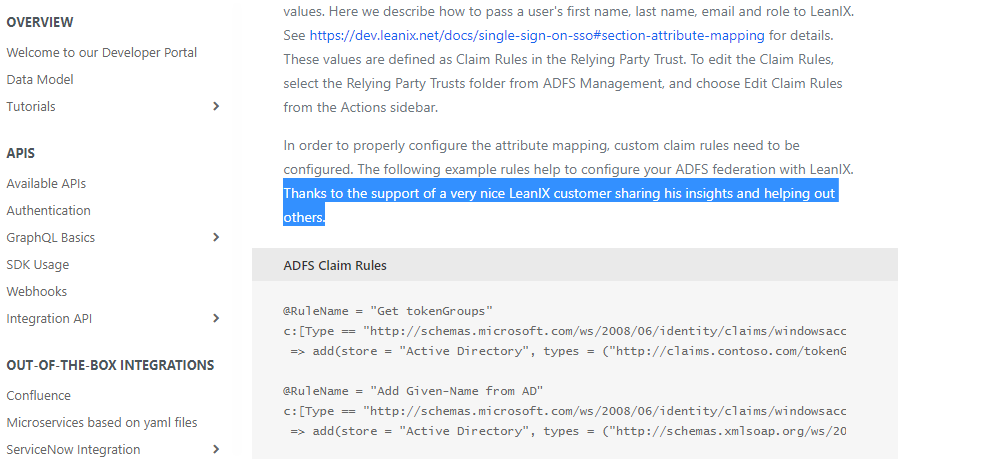
Task: Expand the Integration API chevron
Action: click(x=216, y=318)
